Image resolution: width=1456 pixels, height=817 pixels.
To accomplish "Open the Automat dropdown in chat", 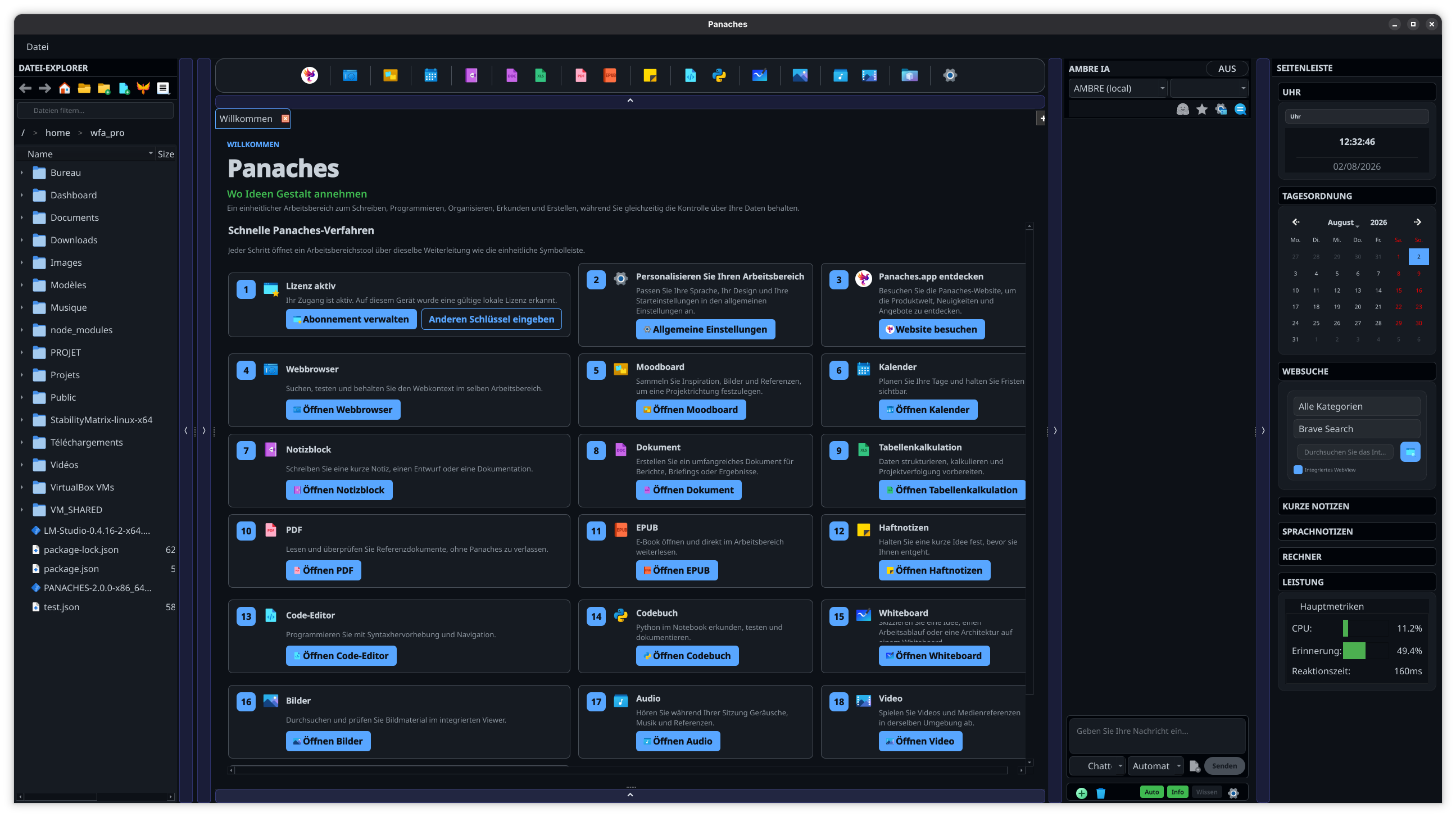I will coord(1156,766).
